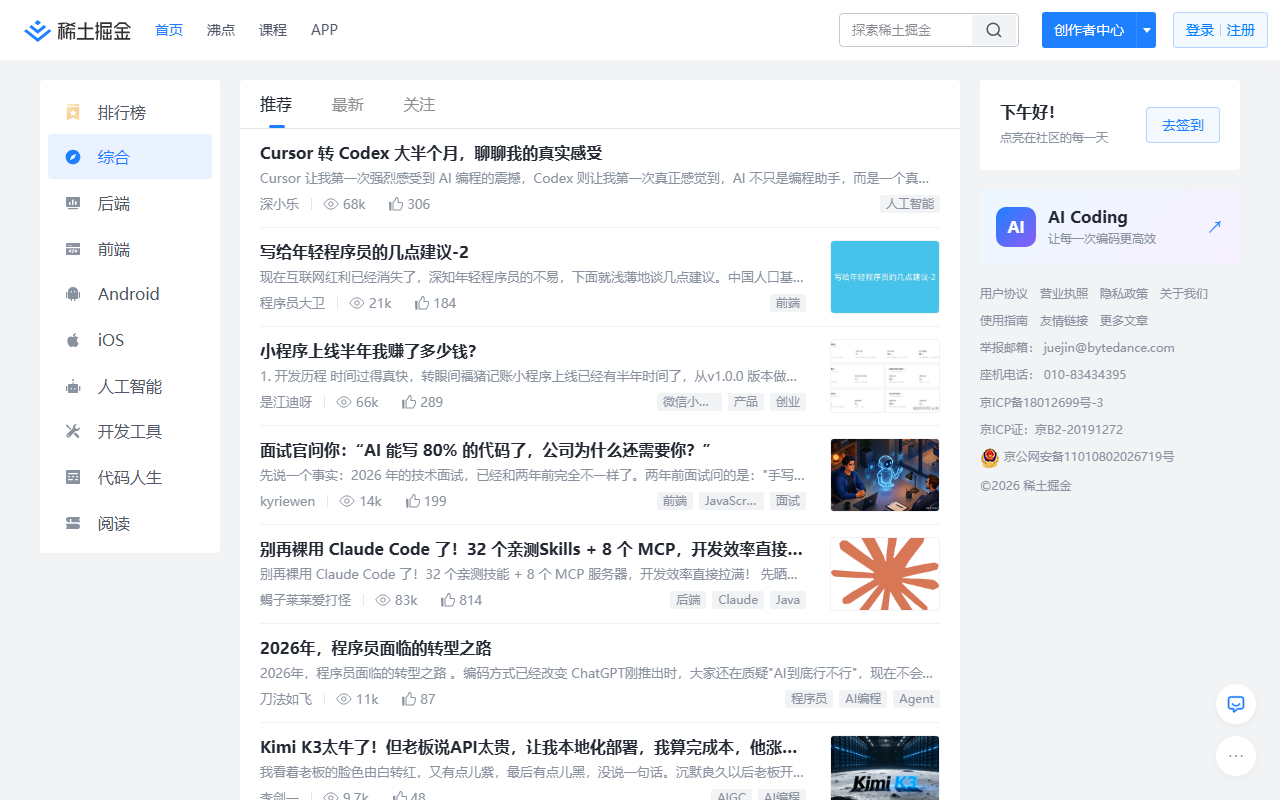Click thumbs-up with 814 likes
This screenshot has height=800, width=1280.
(x=448, y=600)
